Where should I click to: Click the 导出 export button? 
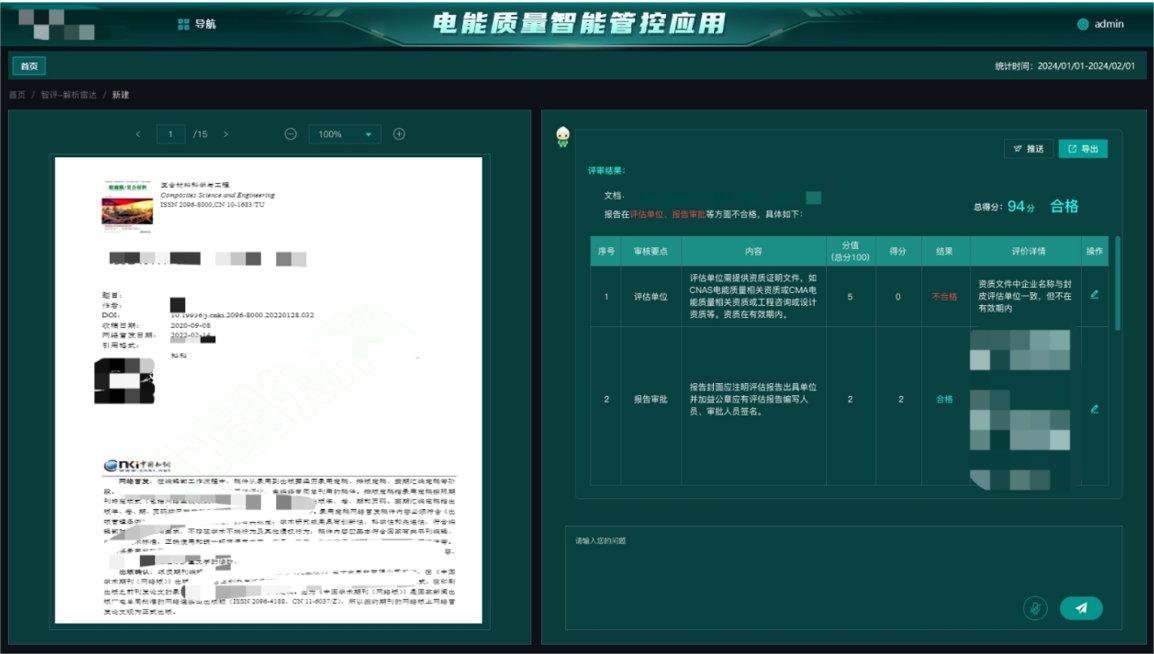coord(1083,149)
